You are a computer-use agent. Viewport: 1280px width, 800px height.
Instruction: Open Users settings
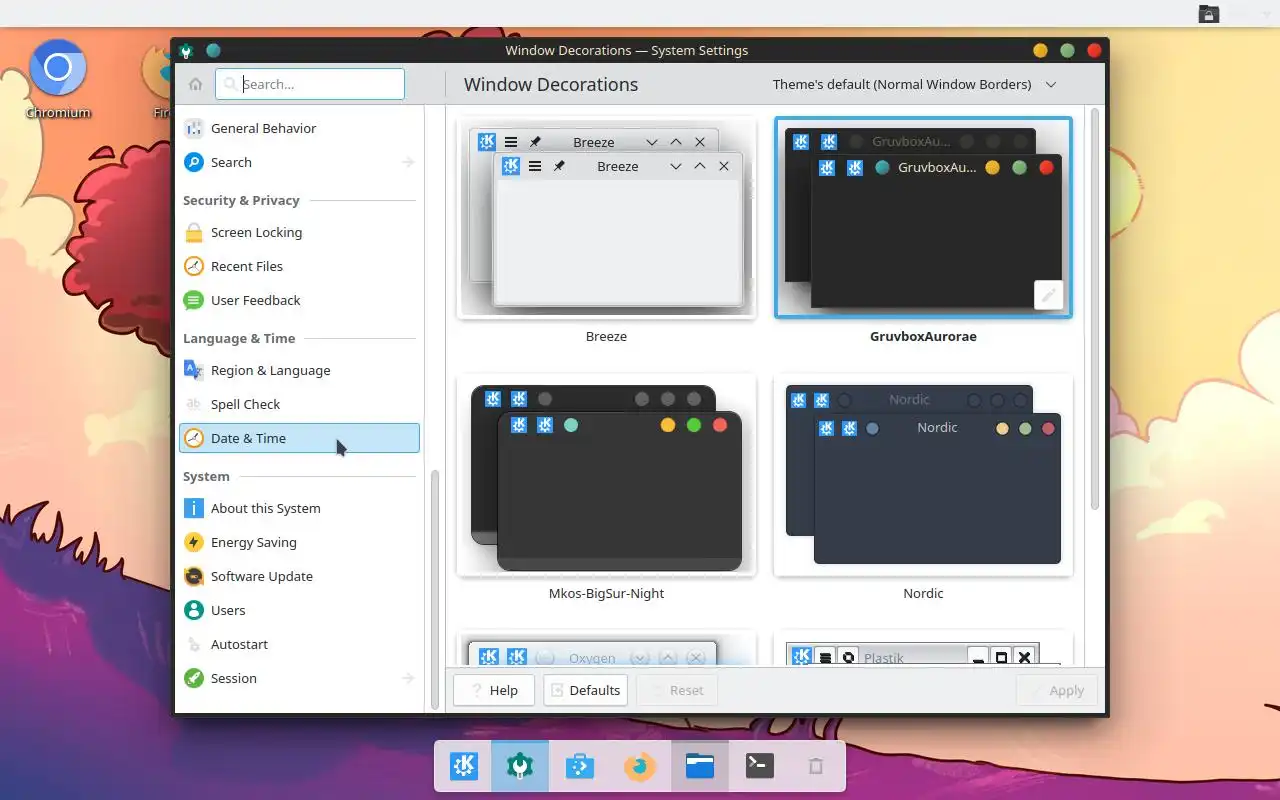299,610
